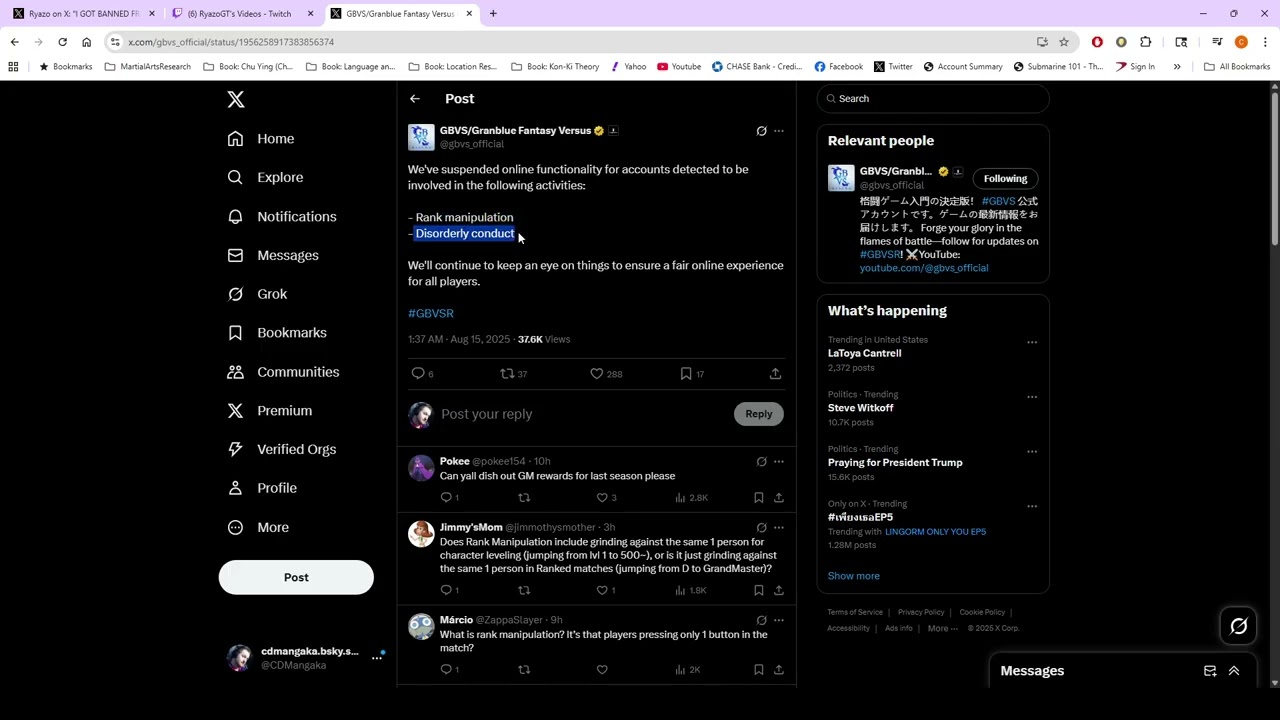Open All Bookmarks folder in the bookmarks bar

click(1237, 67)
